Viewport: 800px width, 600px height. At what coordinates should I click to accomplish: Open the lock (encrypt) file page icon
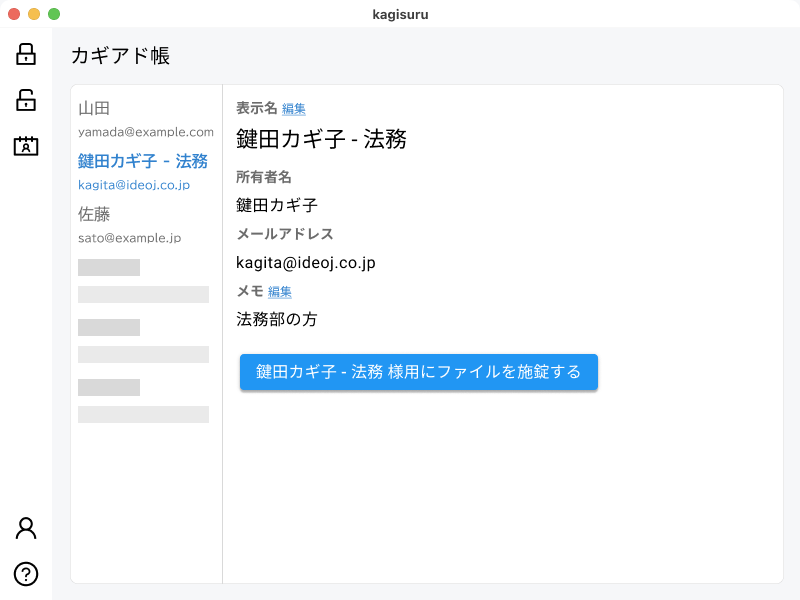(26, 54)
